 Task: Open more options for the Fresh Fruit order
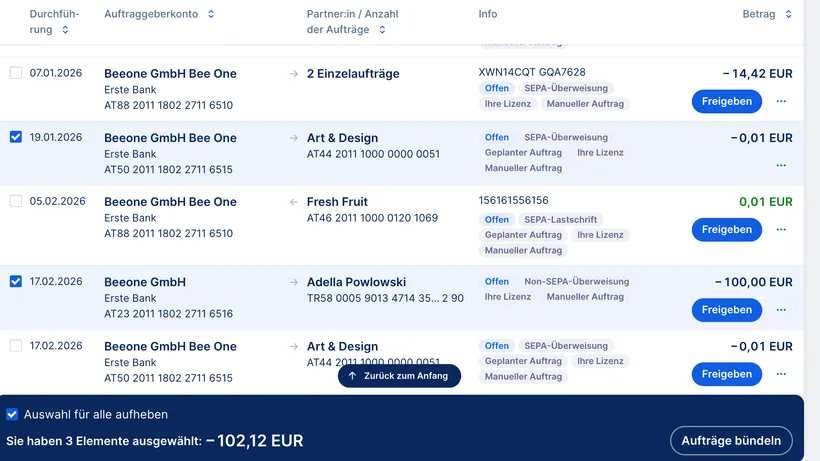tap(781, 229)
